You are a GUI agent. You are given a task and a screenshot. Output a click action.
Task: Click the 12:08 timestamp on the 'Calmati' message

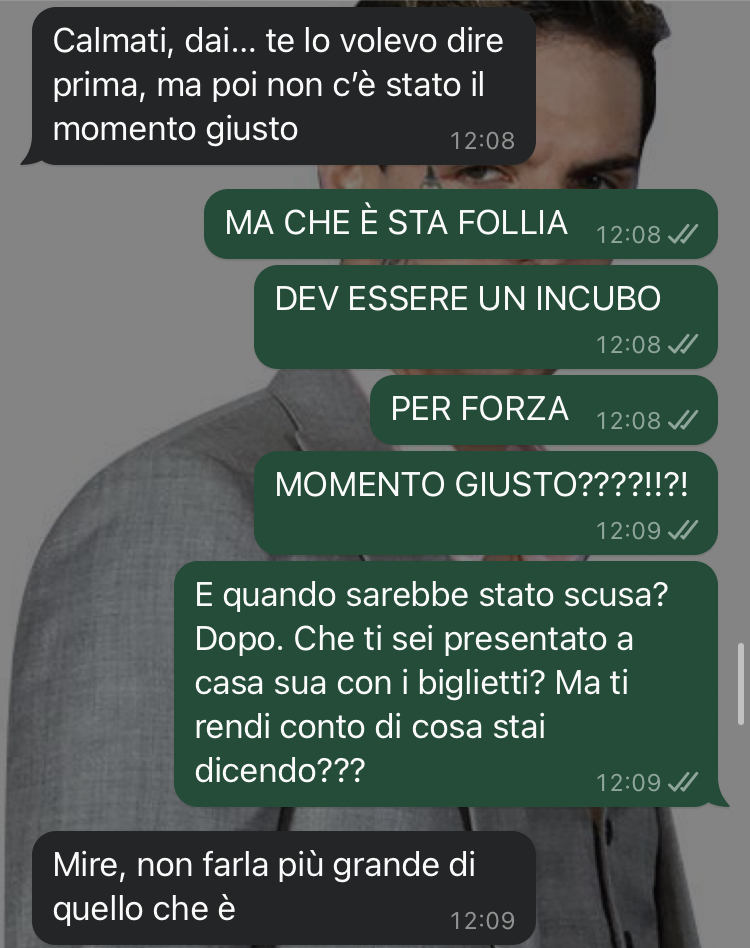[x=482, y=141]
